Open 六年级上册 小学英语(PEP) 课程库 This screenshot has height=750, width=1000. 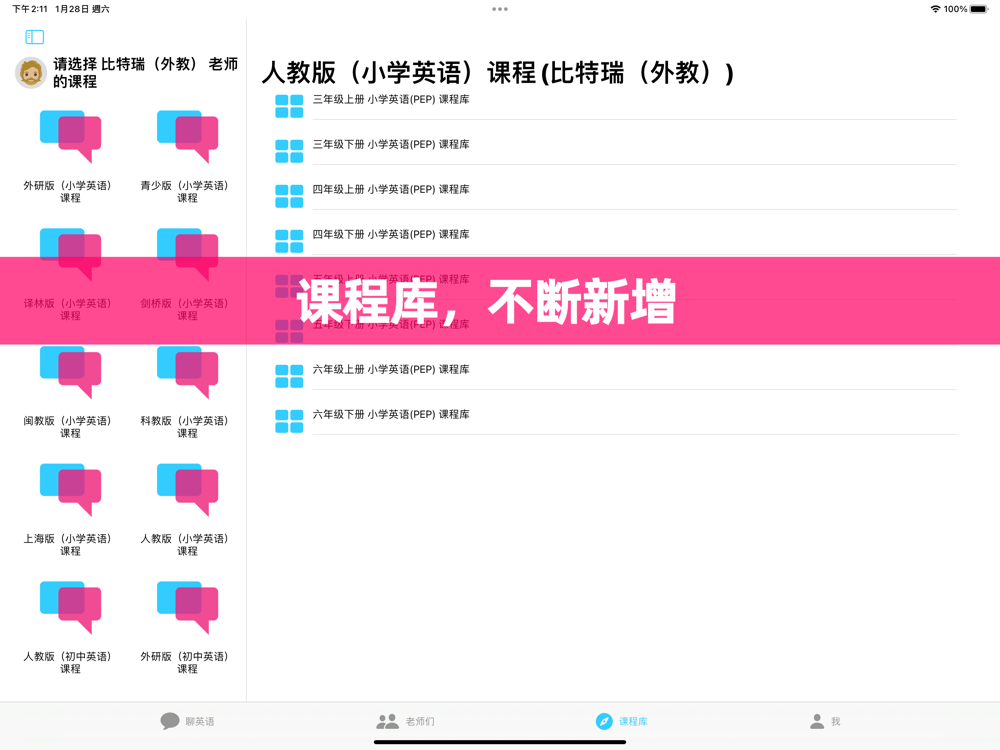391,369
